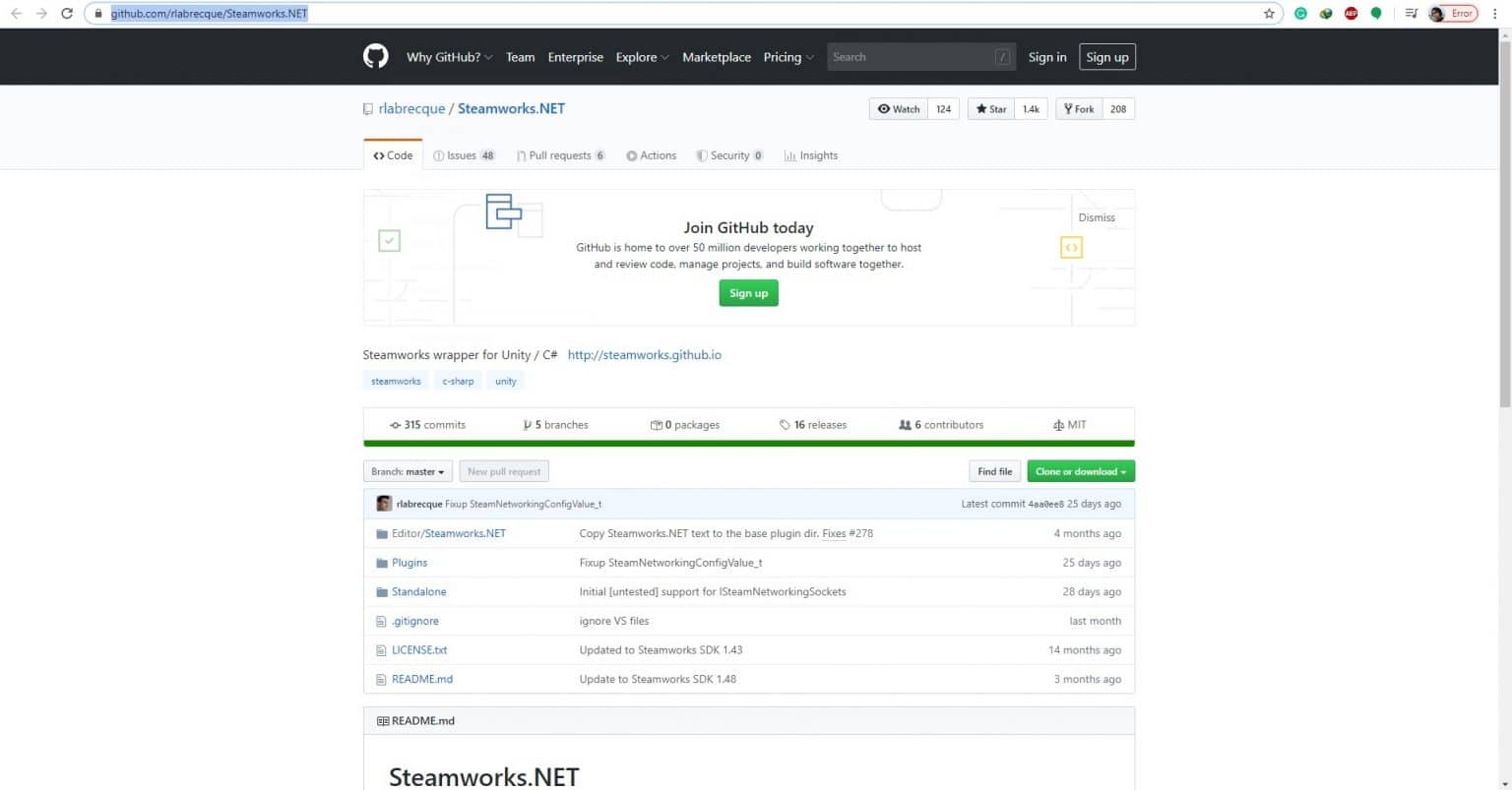
Task: Click the Grammarly extension icon
Action: 1300,14
